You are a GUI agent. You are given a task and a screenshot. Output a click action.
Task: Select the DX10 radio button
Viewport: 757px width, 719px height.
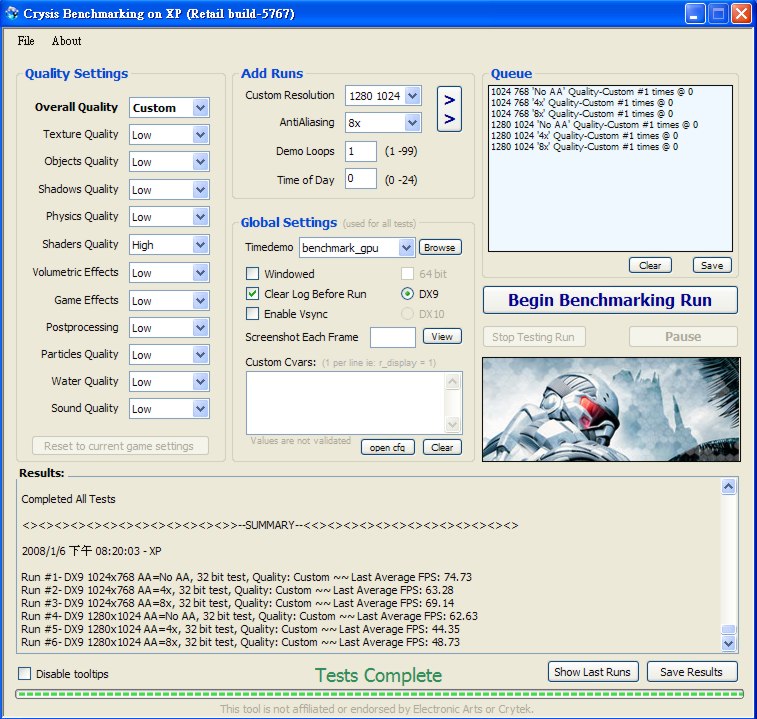(407, 314)
